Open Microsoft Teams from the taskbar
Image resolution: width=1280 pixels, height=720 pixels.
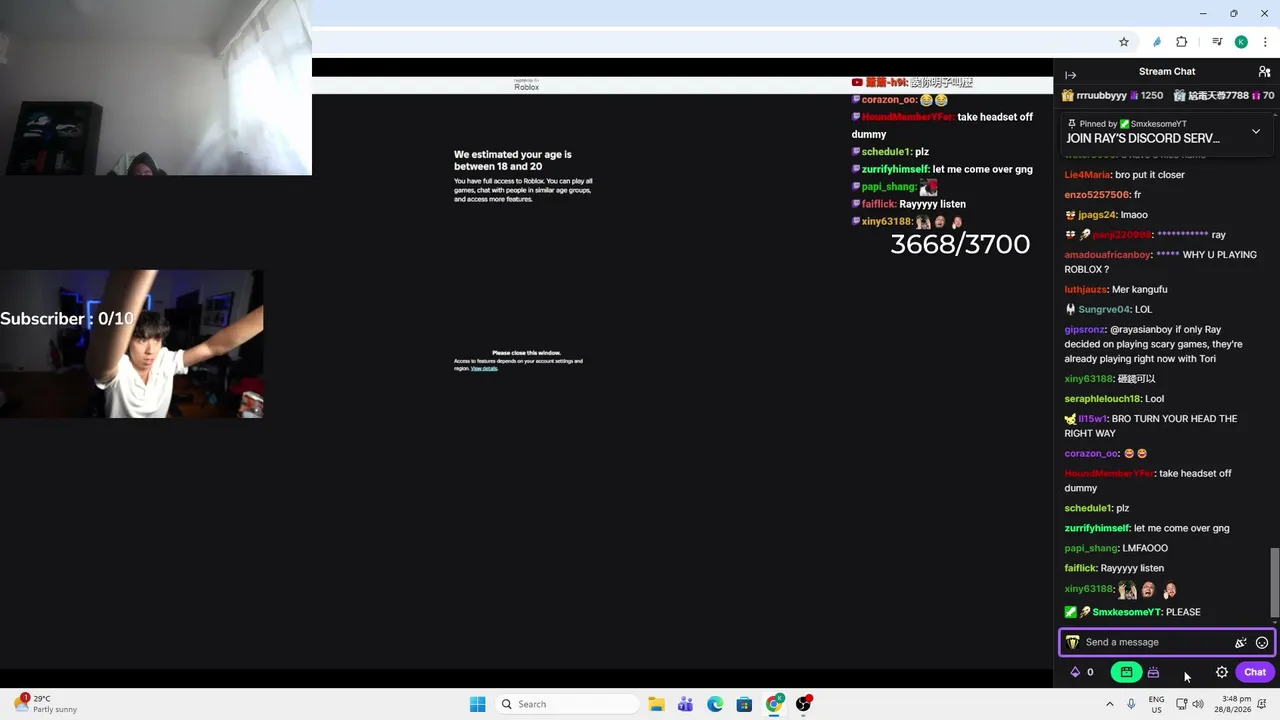[685, 704]
